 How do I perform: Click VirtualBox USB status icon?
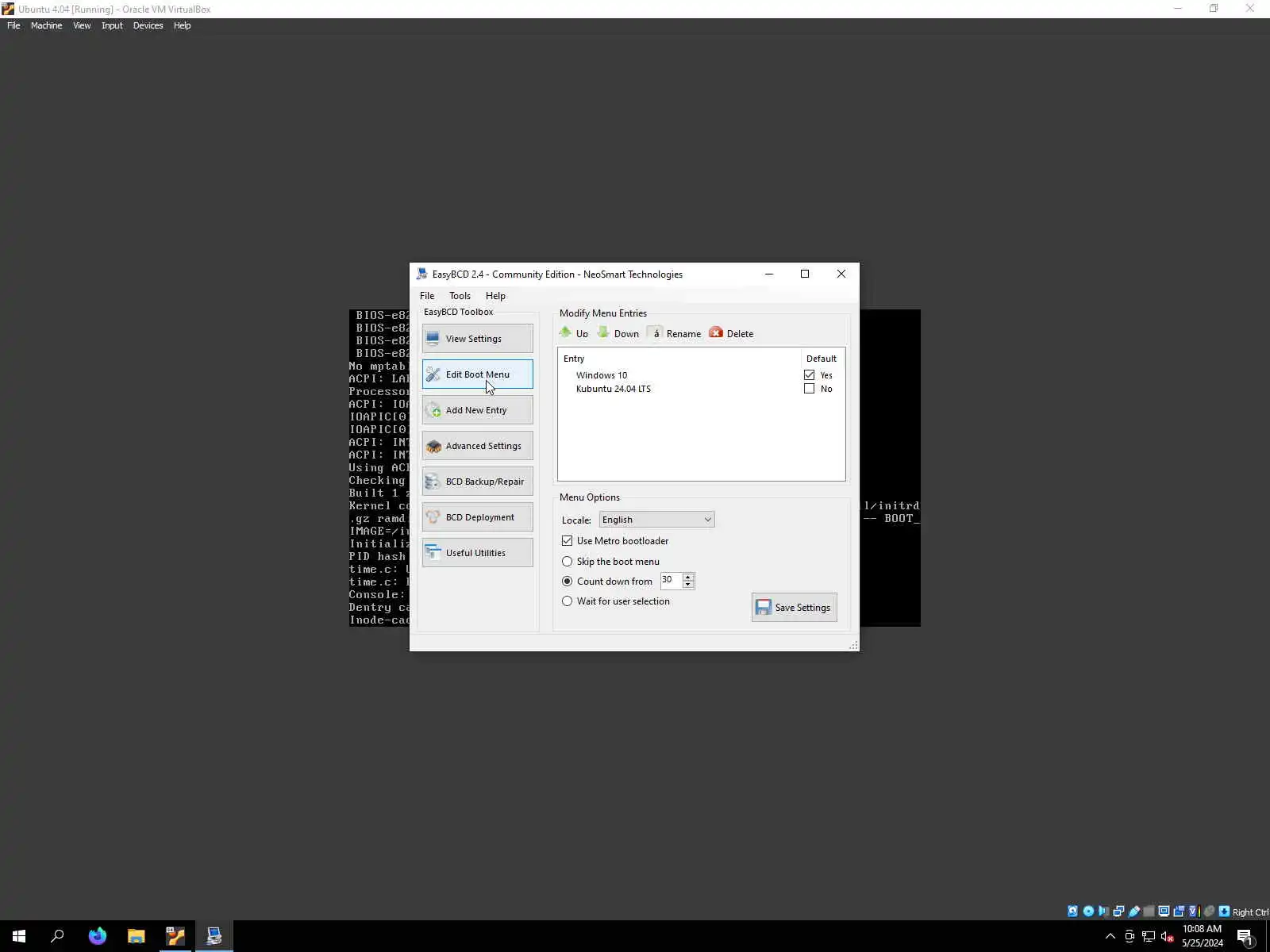pyautogui.click(x=1133, y=912)
